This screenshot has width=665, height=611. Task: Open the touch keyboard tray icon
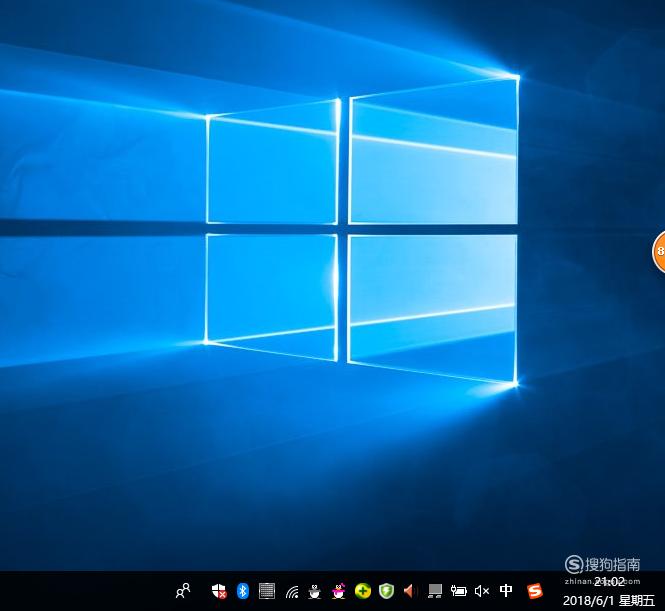coord(267,591)
